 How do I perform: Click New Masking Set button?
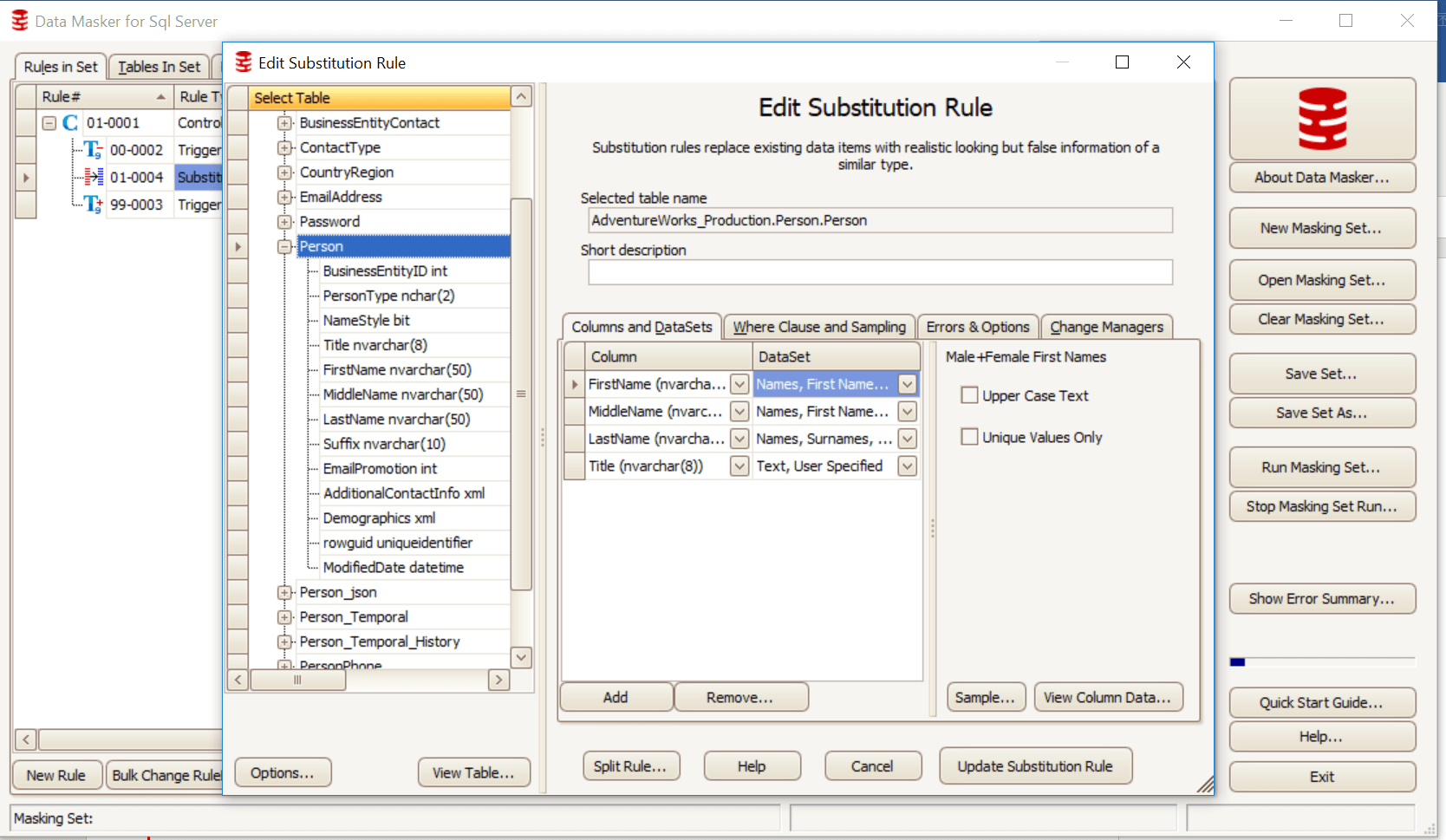coord(1322,228)
